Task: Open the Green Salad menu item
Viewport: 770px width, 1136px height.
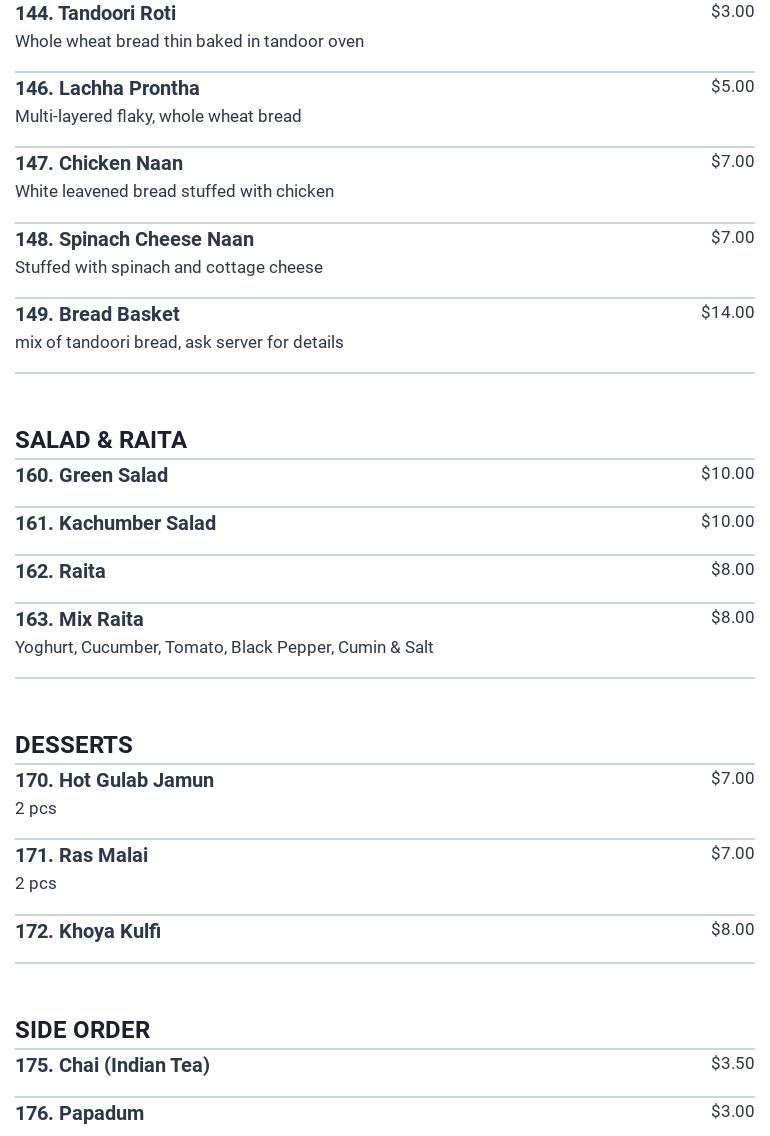Action: [91, 475]
